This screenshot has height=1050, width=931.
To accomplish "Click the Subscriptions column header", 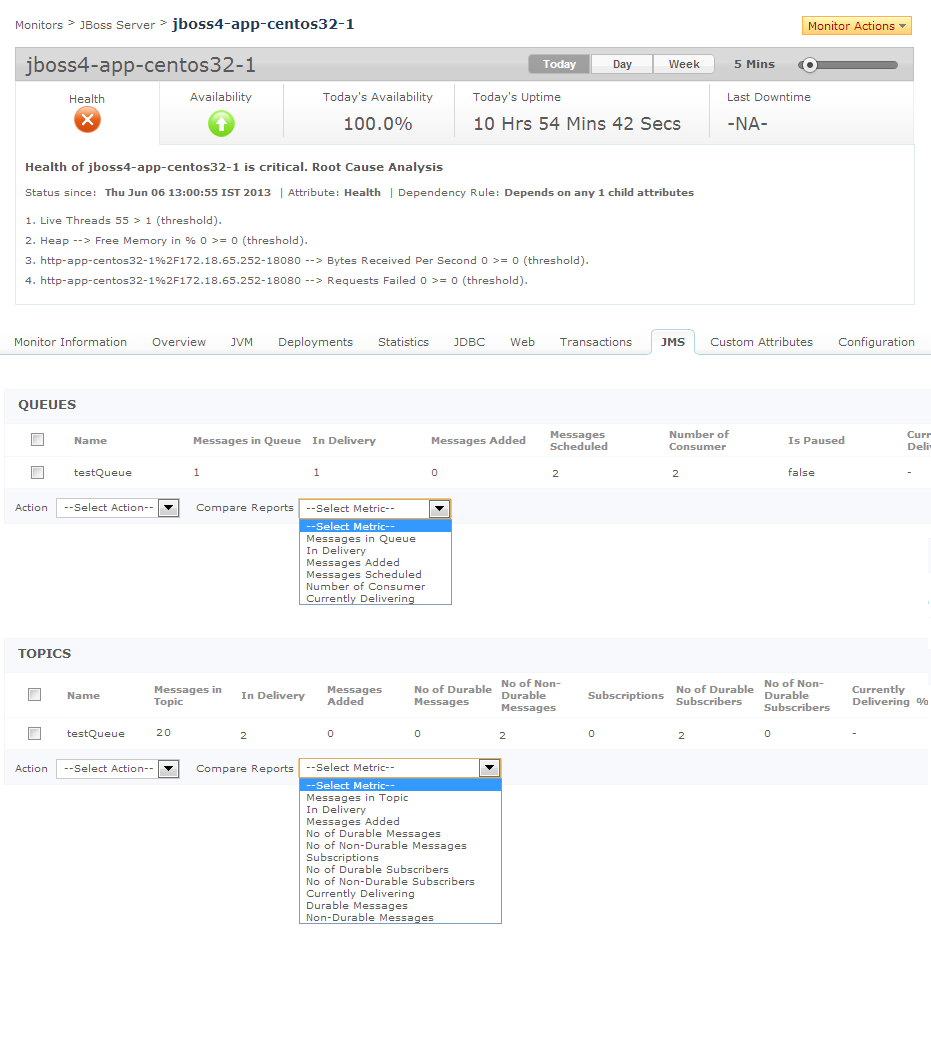I will point(626,696).
